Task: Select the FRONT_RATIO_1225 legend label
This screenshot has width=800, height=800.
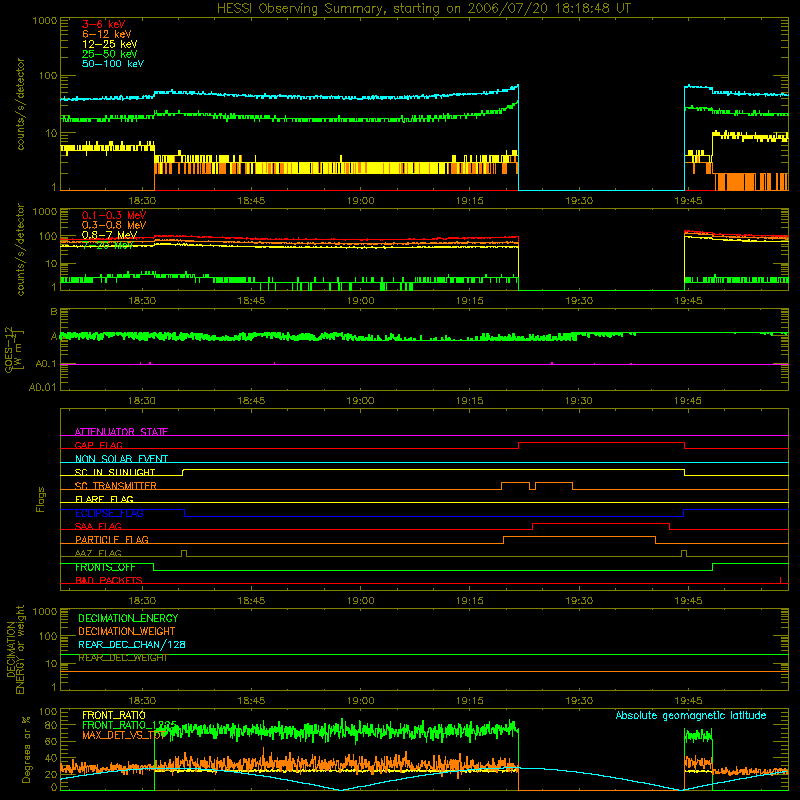Action: (130, 725)
